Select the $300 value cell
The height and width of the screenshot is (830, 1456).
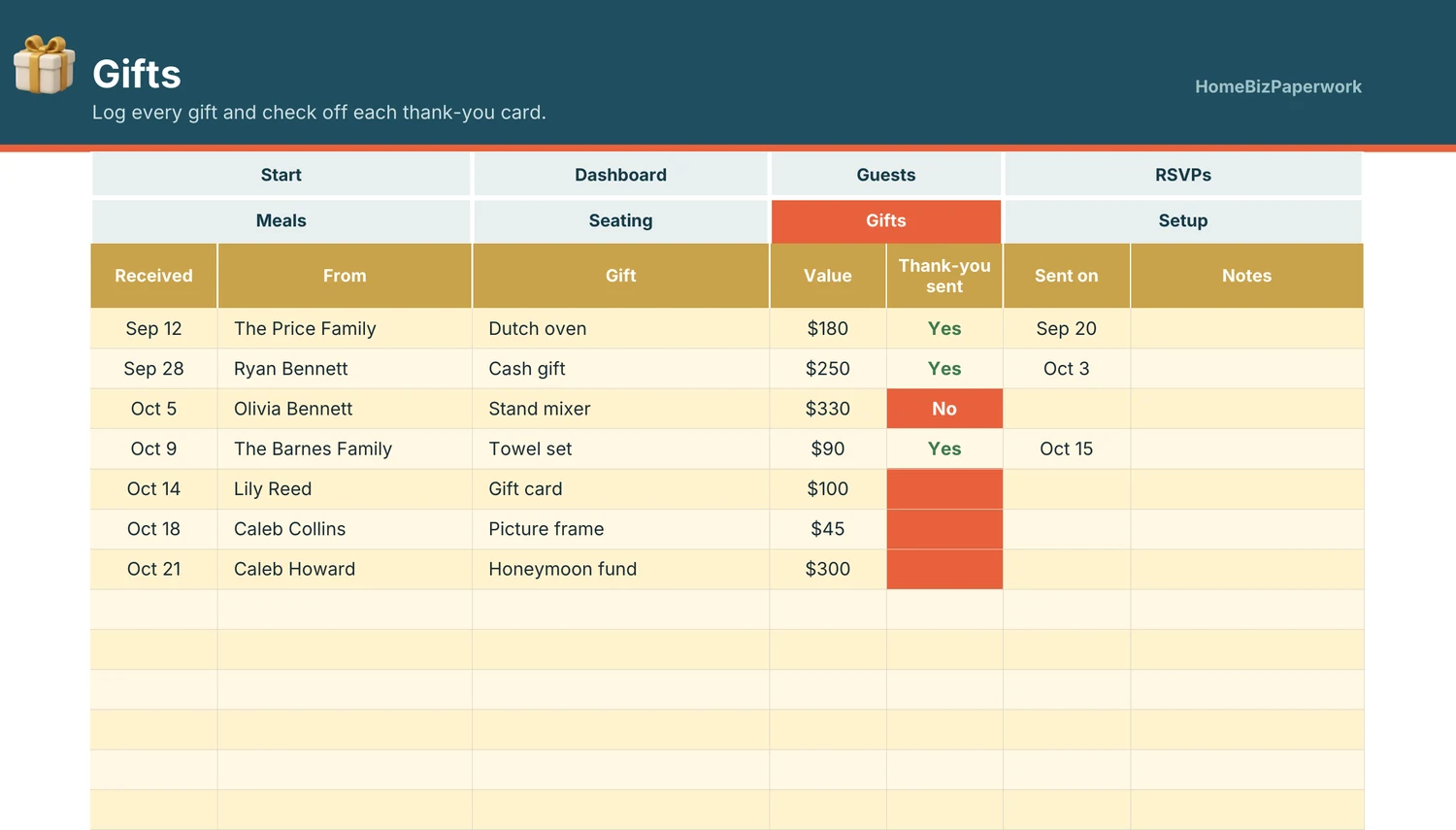click(x=828, y=569)
